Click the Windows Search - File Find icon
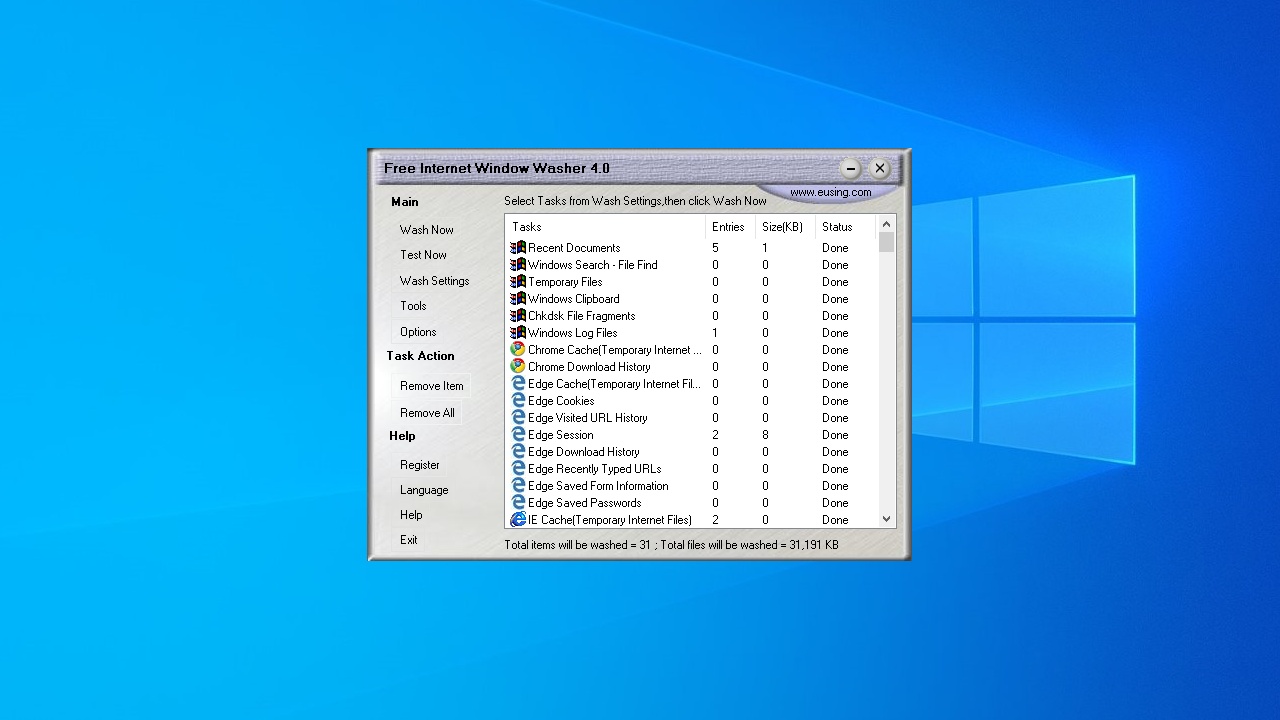The width and height of the screenshot is (1280, 720). pos(518,265)
